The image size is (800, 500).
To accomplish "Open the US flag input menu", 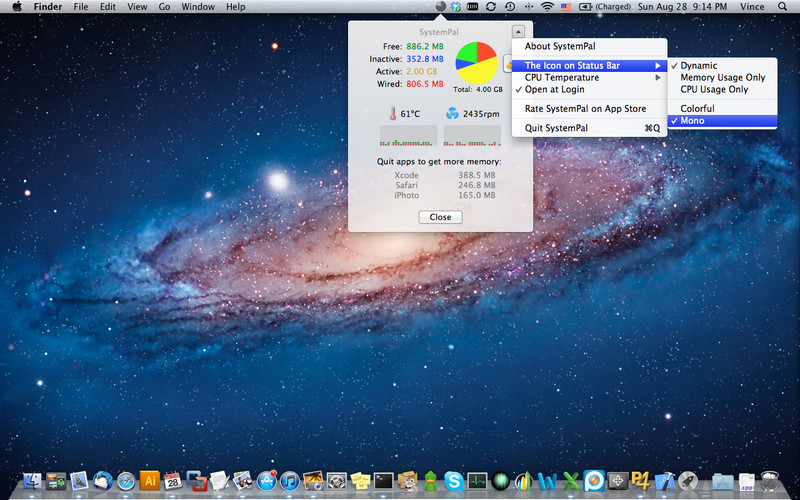I will point(566,7).
